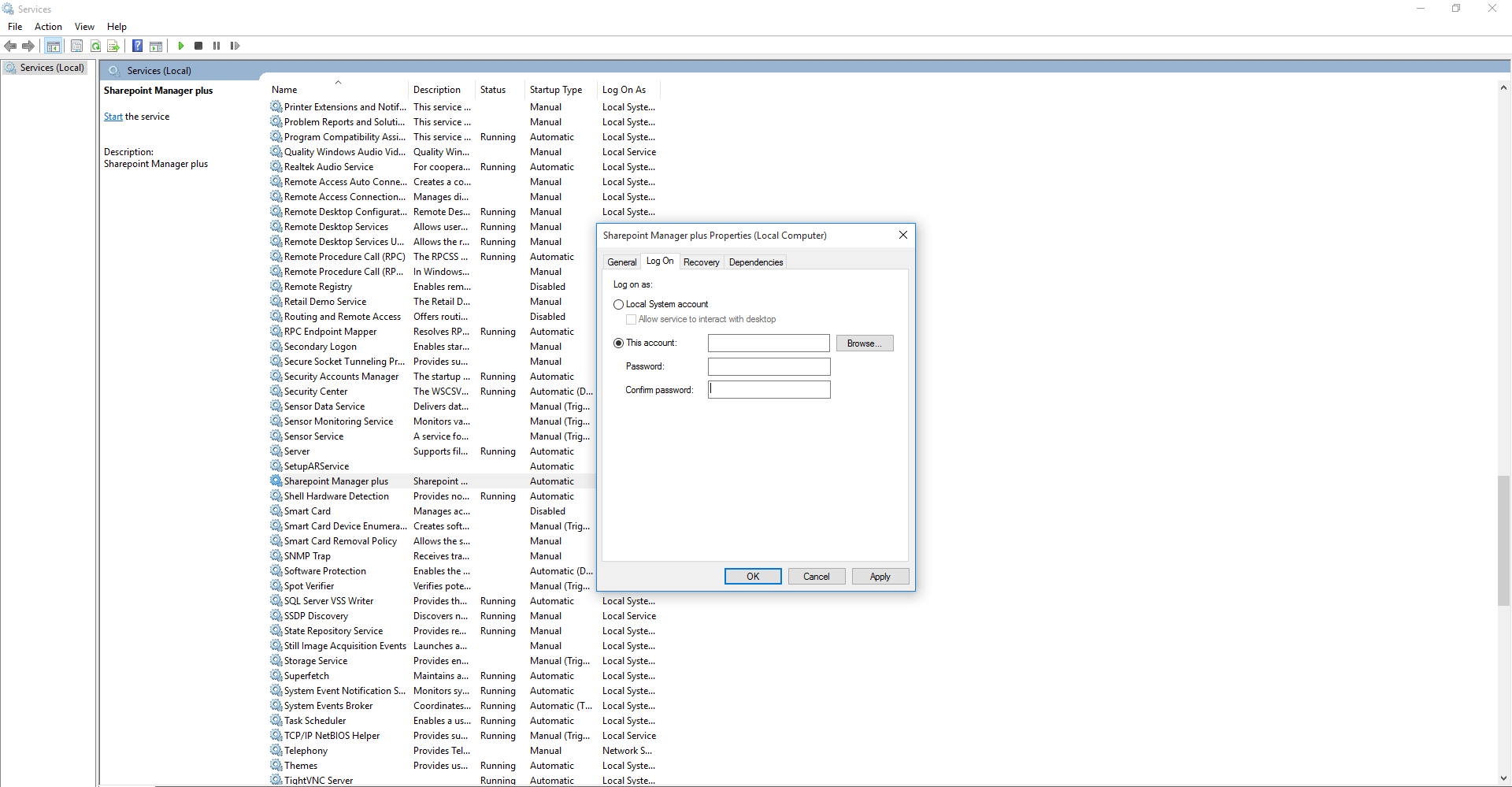The height and width of the screenshot is (787, 1512).
Task: Sort by the Status column header
Action: (499, 90)
